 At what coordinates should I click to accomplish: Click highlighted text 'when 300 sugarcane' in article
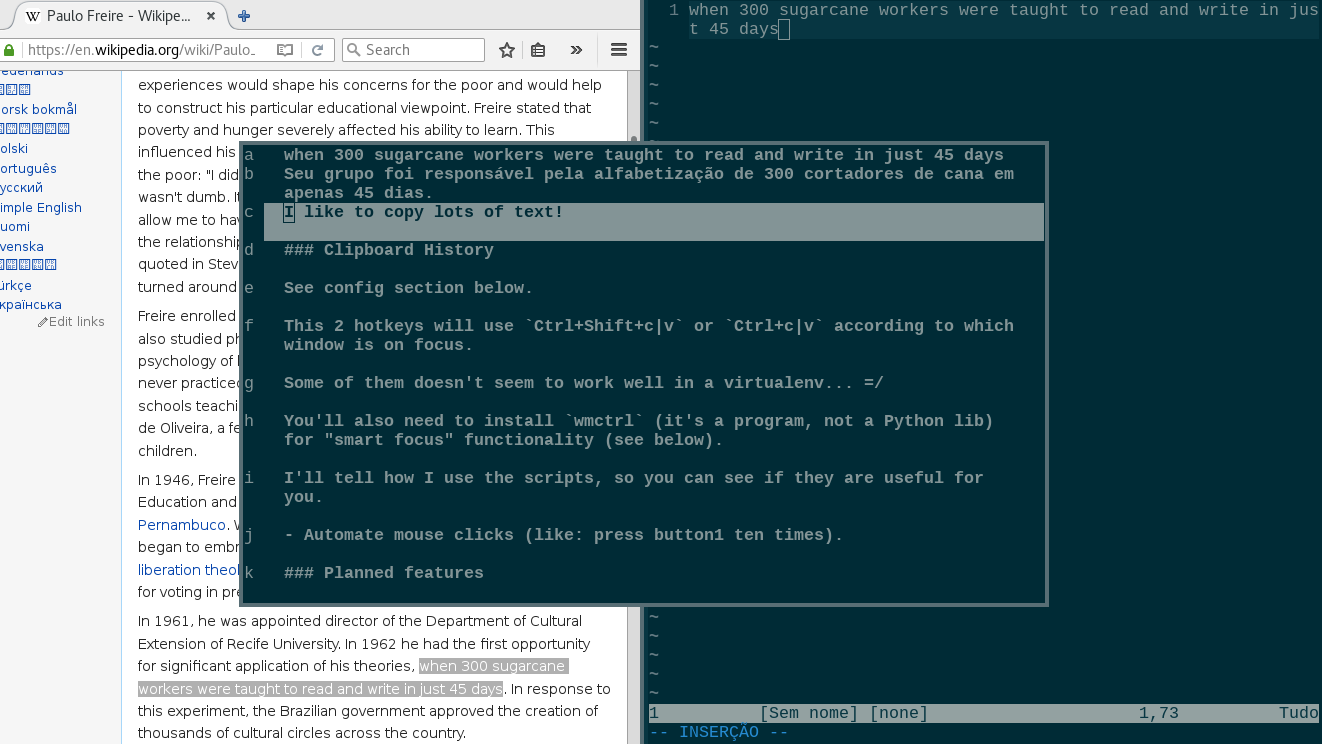click(x=493, y=666)
